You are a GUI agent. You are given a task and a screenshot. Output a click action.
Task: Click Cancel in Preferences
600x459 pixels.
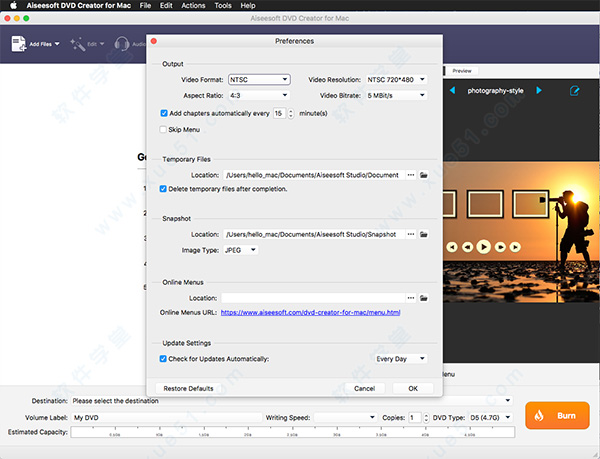(x=364, y=388)
